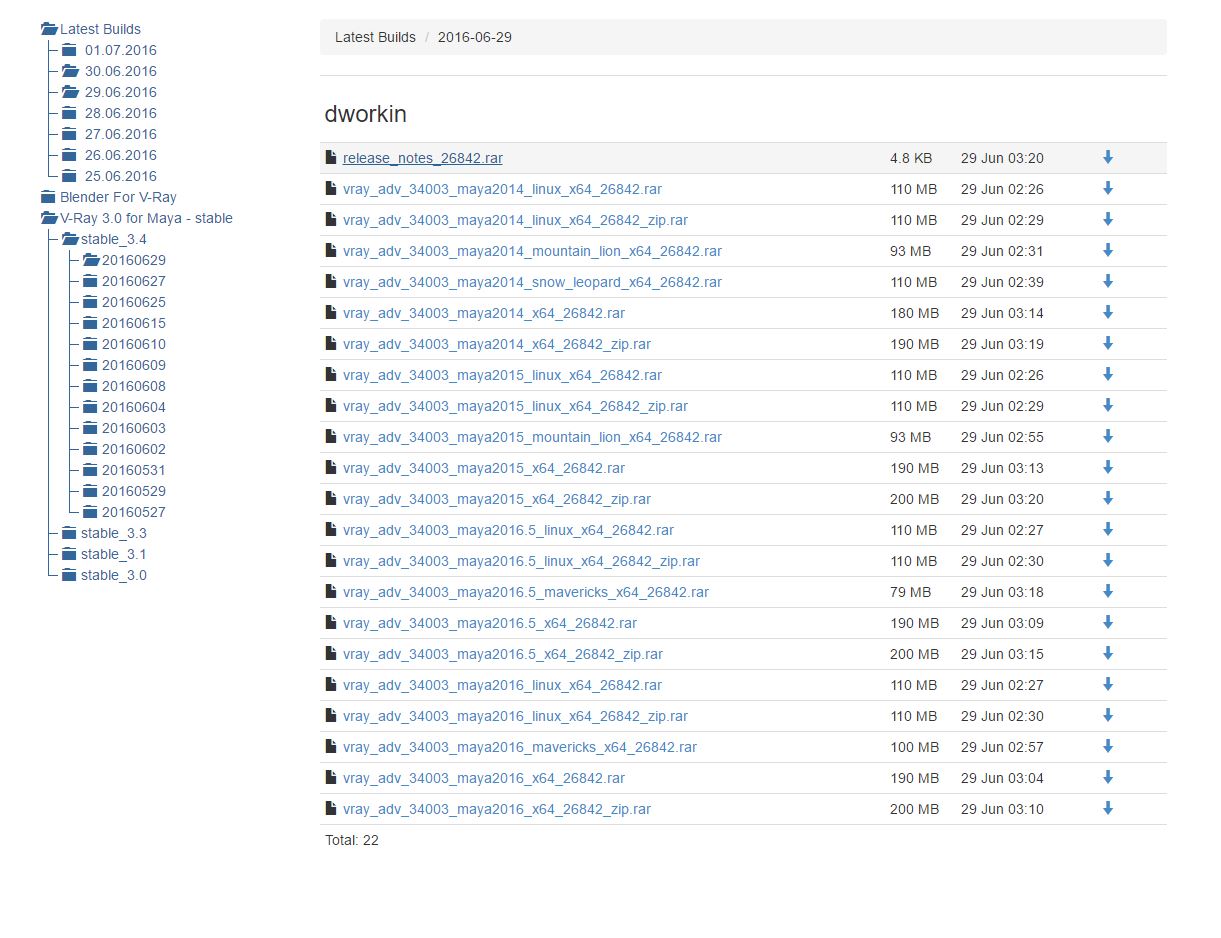Collapse the open 20160629 folder icon
Image resolution: width=1221 pixels, height=938 pixels.
pos(91,260)
